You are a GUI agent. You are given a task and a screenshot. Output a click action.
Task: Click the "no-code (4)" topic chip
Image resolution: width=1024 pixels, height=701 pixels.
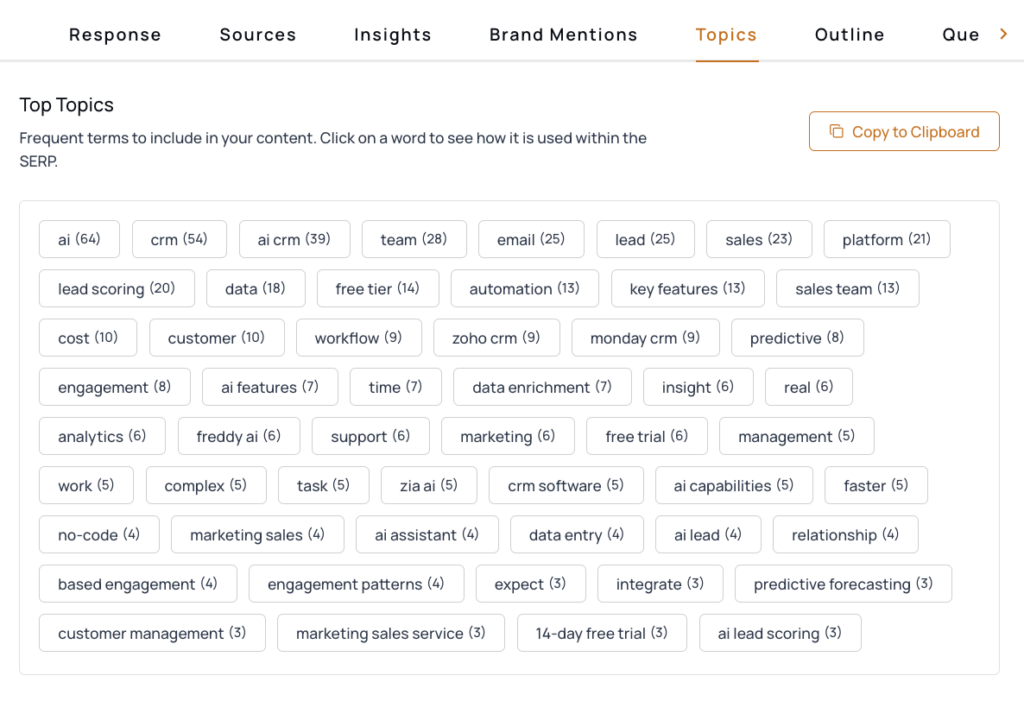[x=99, y=535]
